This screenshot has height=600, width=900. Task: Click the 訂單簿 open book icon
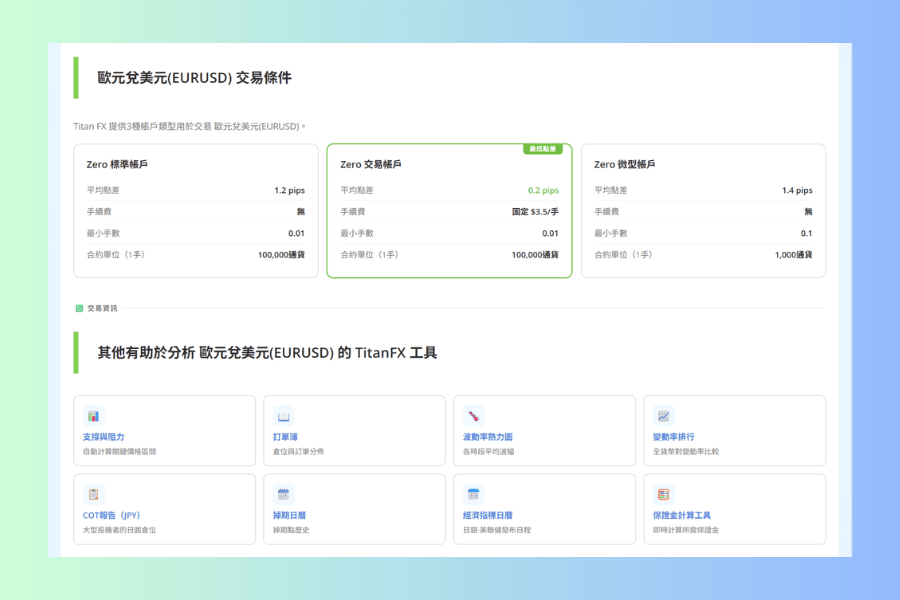(x=283, y=416)
